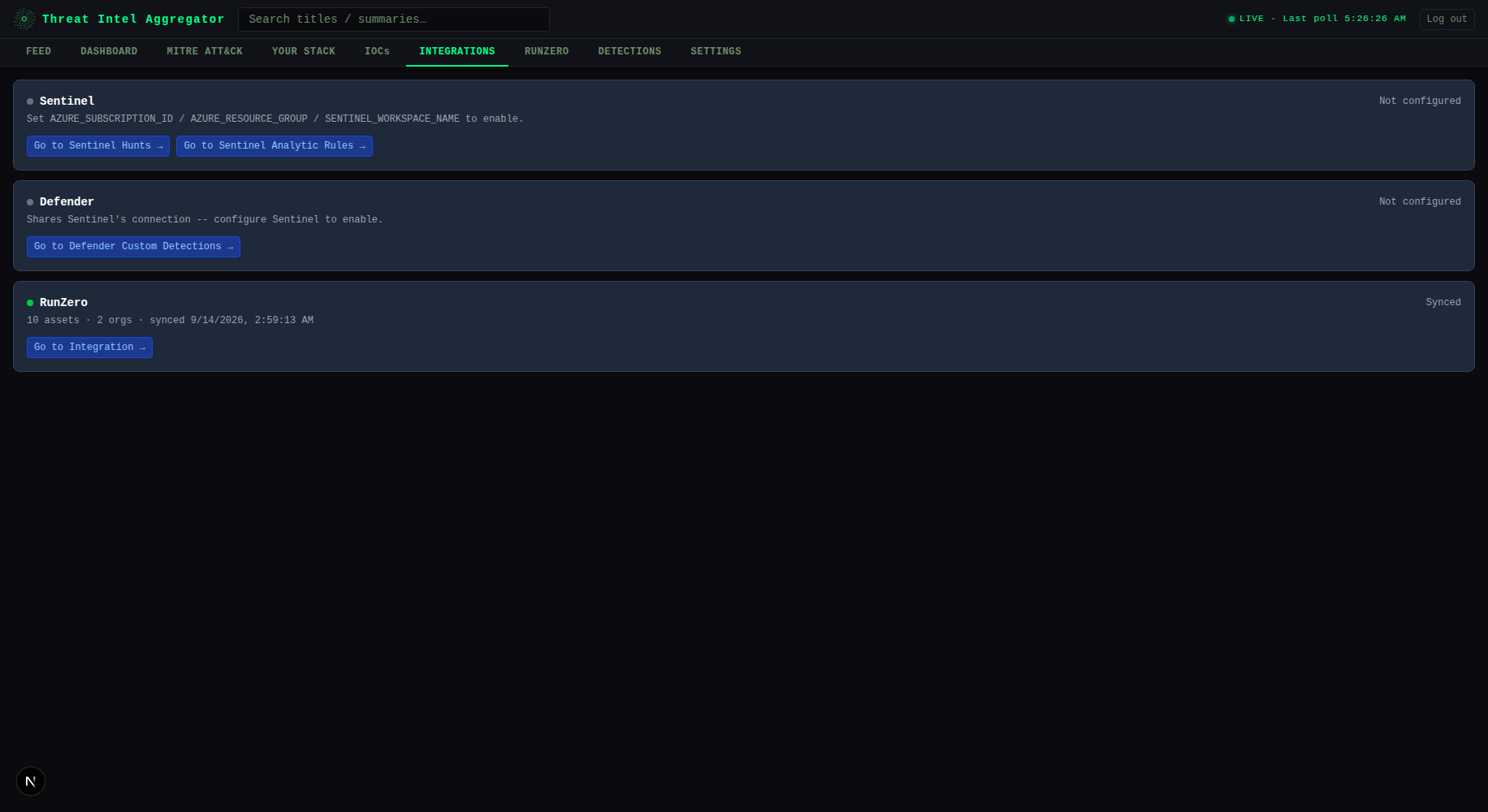Click the Threat Intel Aggregator title
The image size is (1488, 812).
(133, 19)
